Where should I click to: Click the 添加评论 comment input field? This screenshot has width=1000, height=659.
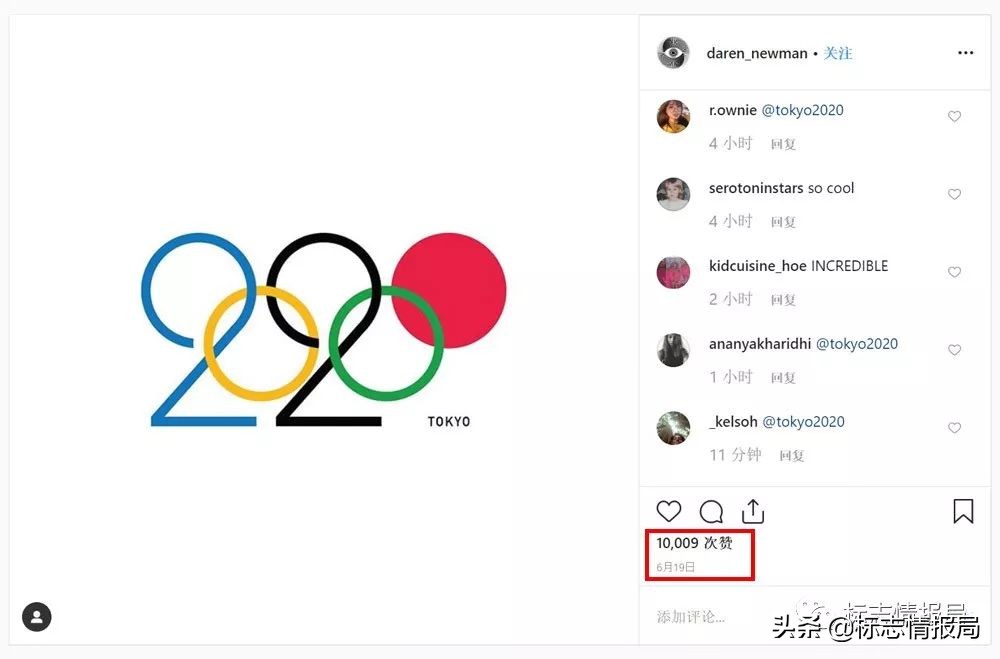coord(690,617)
